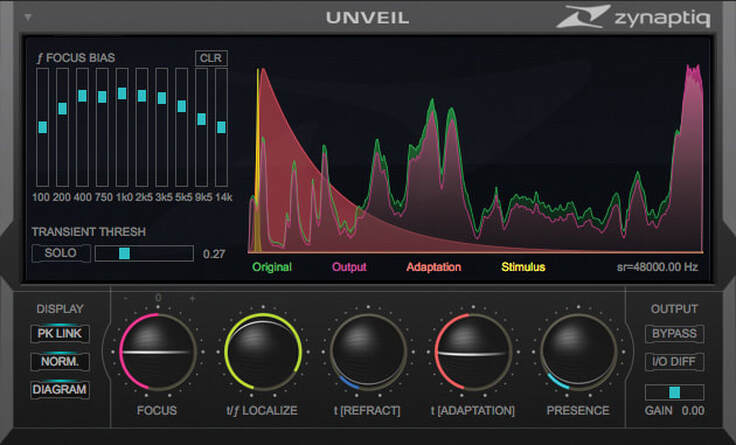Adjust the 14k focus bias slider

pyautogui.click(x=222, y=127)
